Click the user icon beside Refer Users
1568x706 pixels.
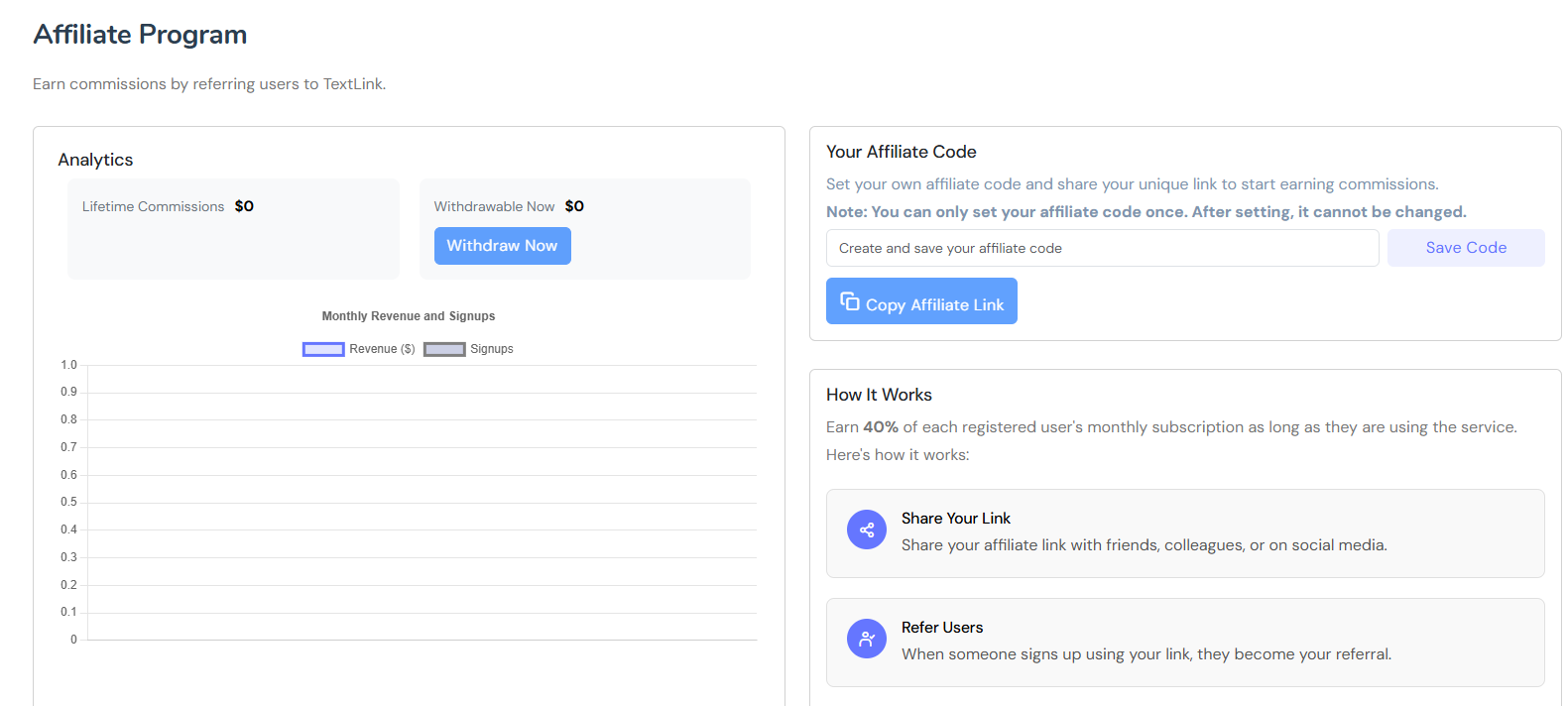[866, 639]
